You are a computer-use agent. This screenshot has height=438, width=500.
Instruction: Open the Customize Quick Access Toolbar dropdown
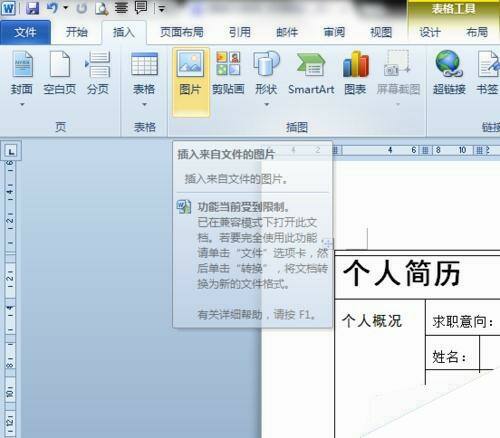point(162,9)
